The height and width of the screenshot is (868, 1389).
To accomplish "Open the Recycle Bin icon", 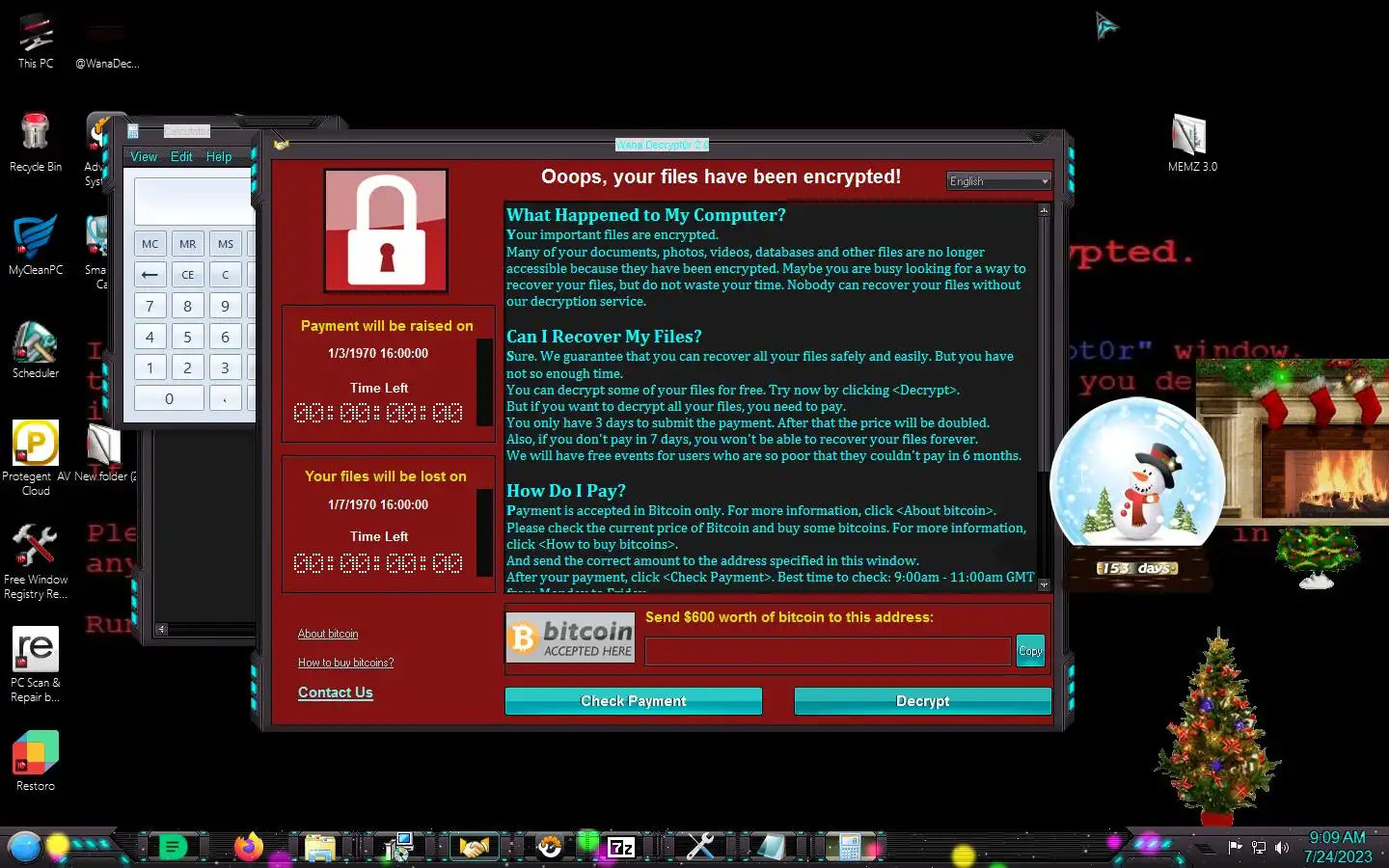I will 36,142.
